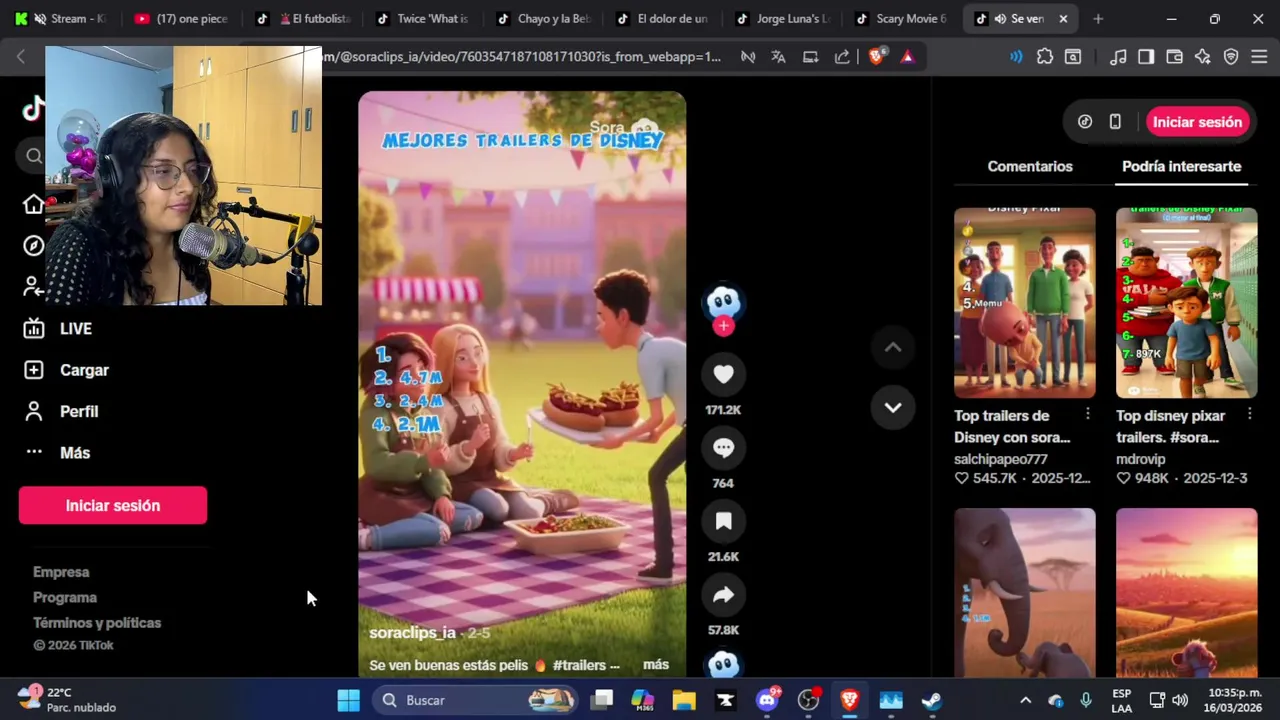Switch to the 'Jorge Luna's' browser tab
The width and height of the screenshot is (1280, 720).
782,19
